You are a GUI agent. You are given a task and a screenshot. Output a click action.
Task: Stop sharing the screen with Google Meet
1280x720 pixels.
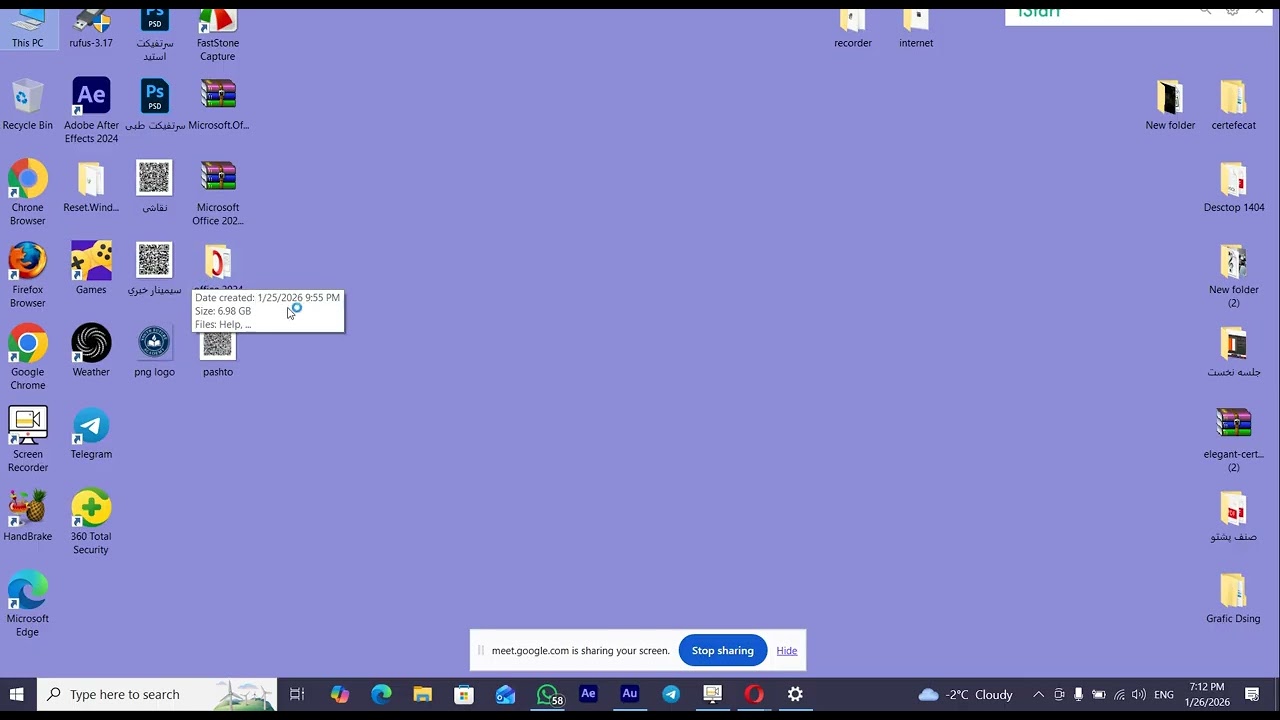[x=723, y=651]
